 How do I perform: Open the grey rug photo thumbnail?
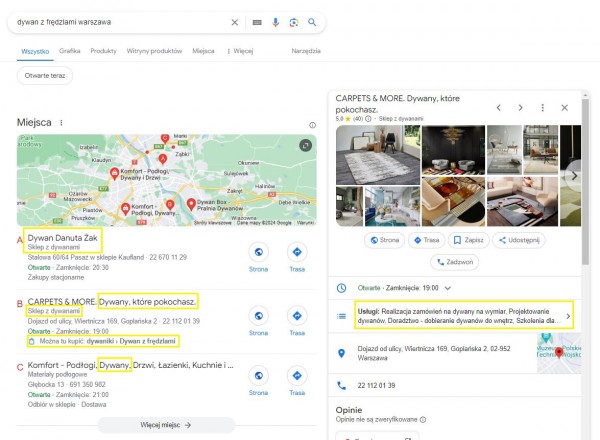click(378, 155)
